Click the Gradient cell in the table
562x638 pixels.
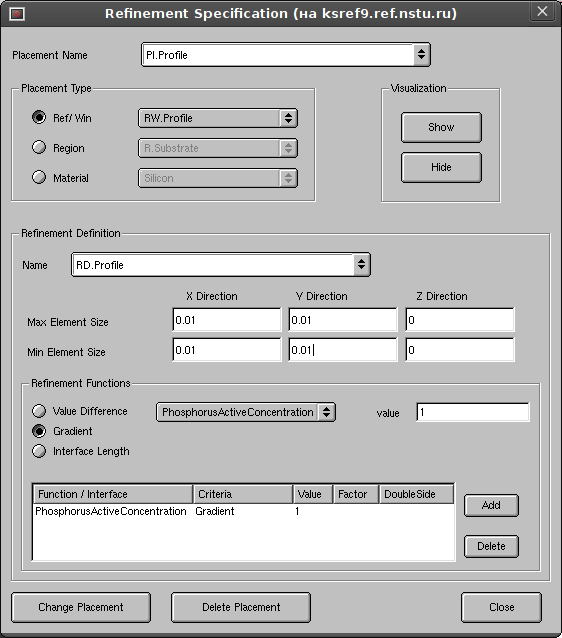point(215,511)
